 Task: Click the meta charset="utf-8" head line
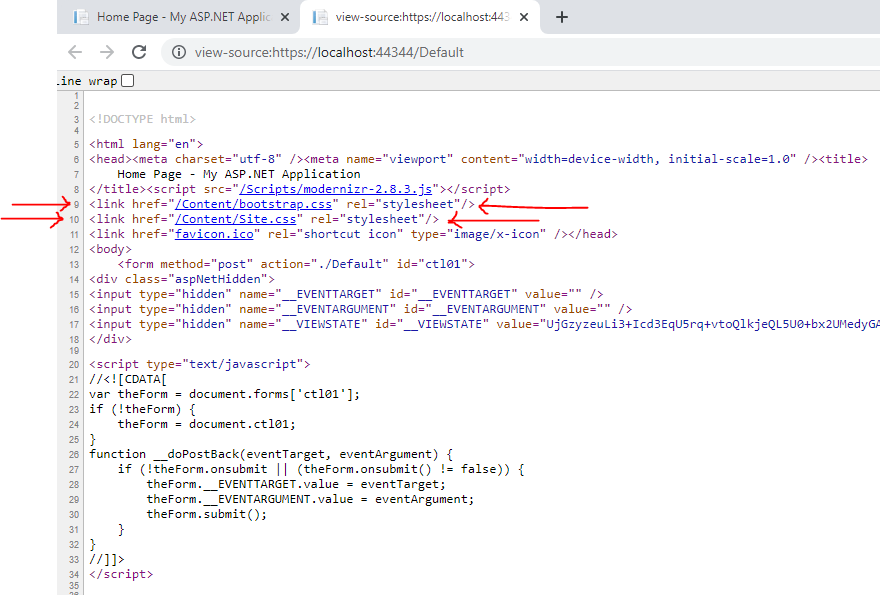(x=478, y=159)
